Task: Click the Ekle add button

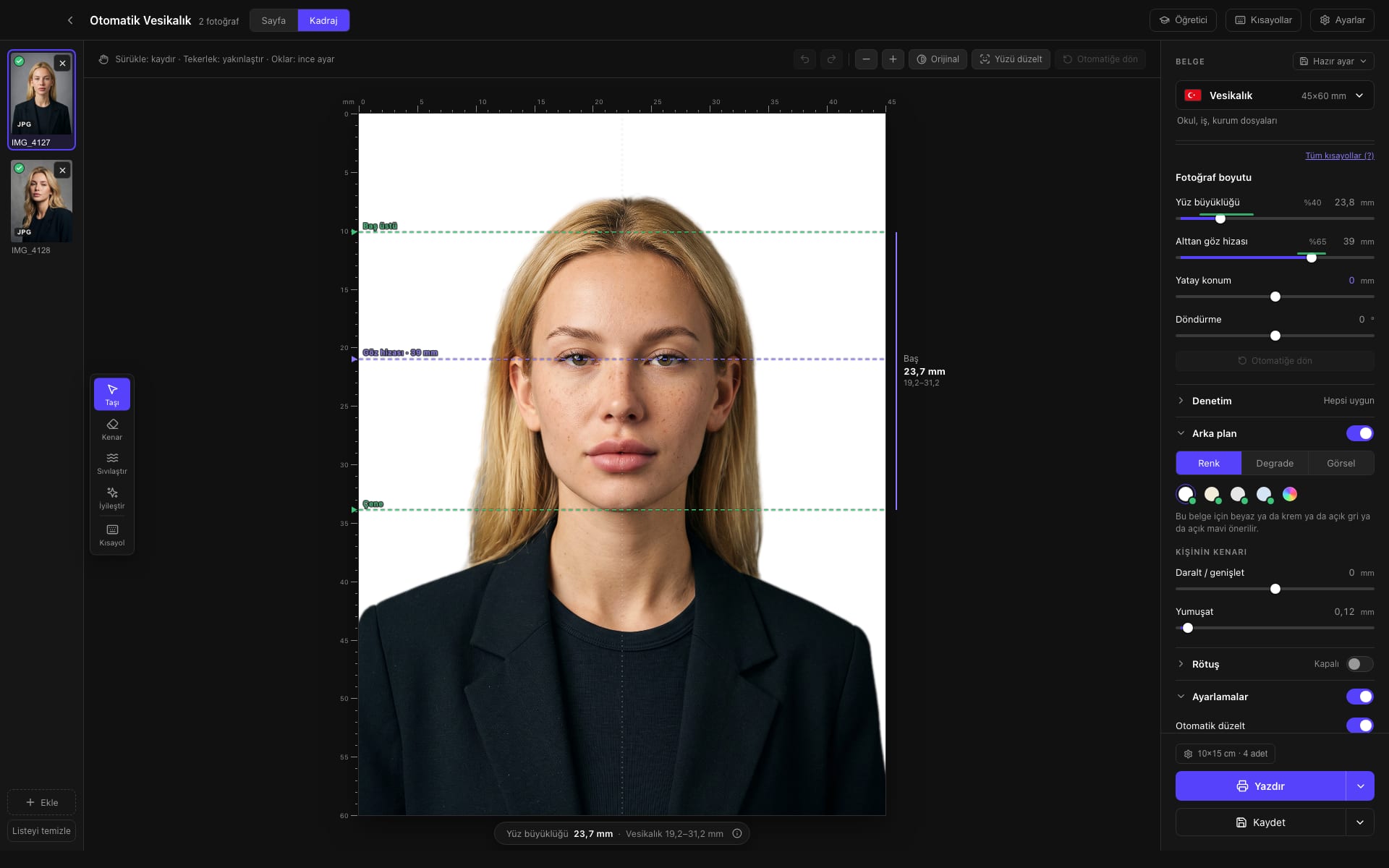Action: click(x=41, y=802)
